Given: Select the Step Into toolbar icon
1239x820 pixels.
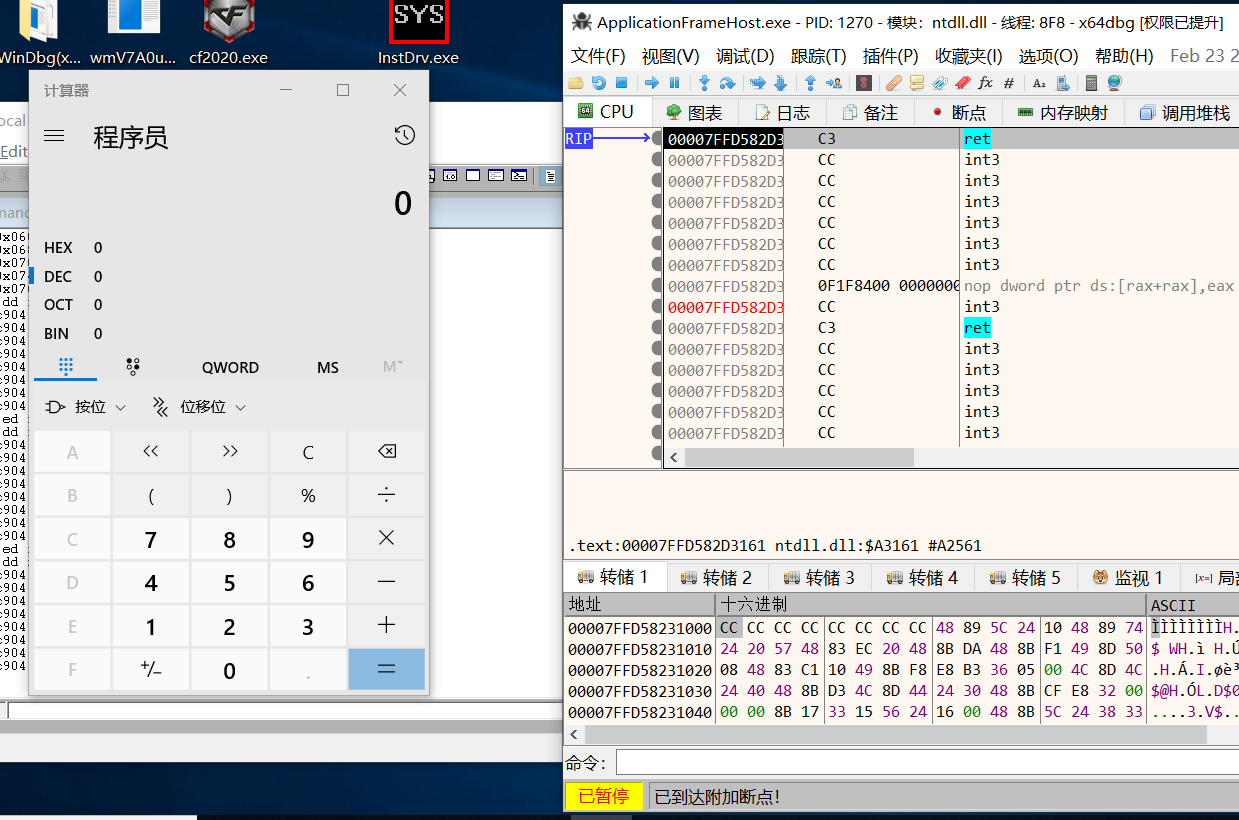Looking at the screenshot, I should point(705,82).
